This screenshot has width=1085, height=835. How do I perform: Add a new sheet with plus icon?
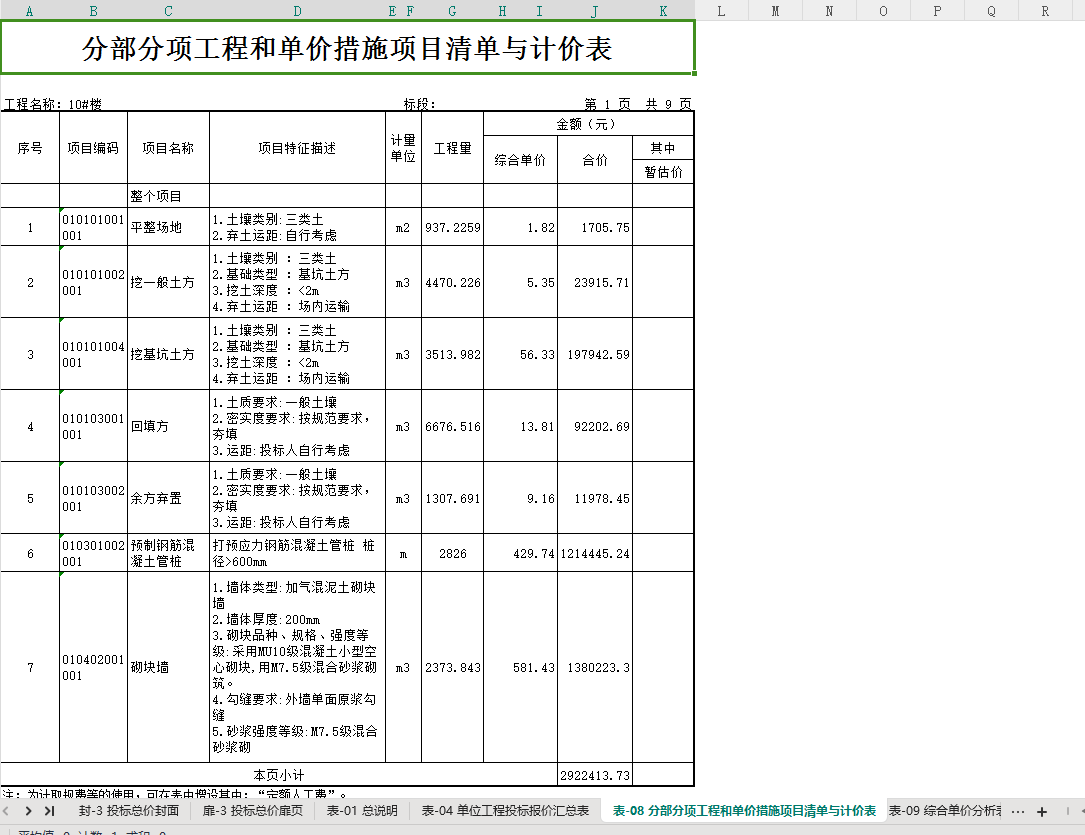tap(1042, 811)
